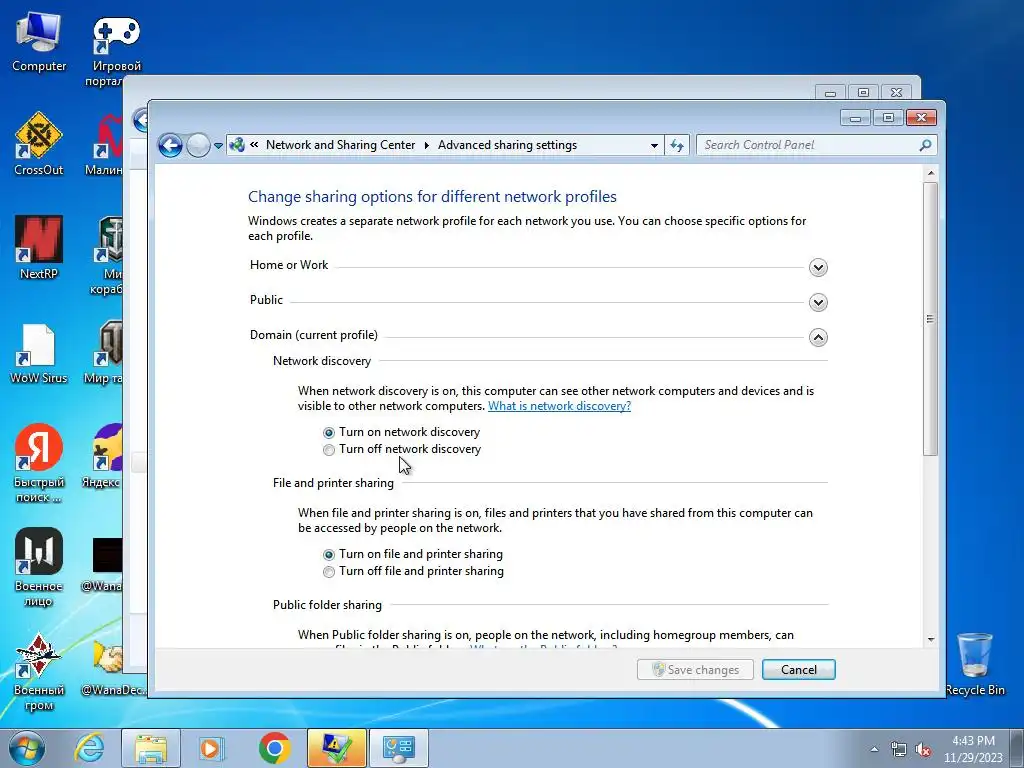
Task: Switch to the Action Center taskbar window
Action: [336, 748]
